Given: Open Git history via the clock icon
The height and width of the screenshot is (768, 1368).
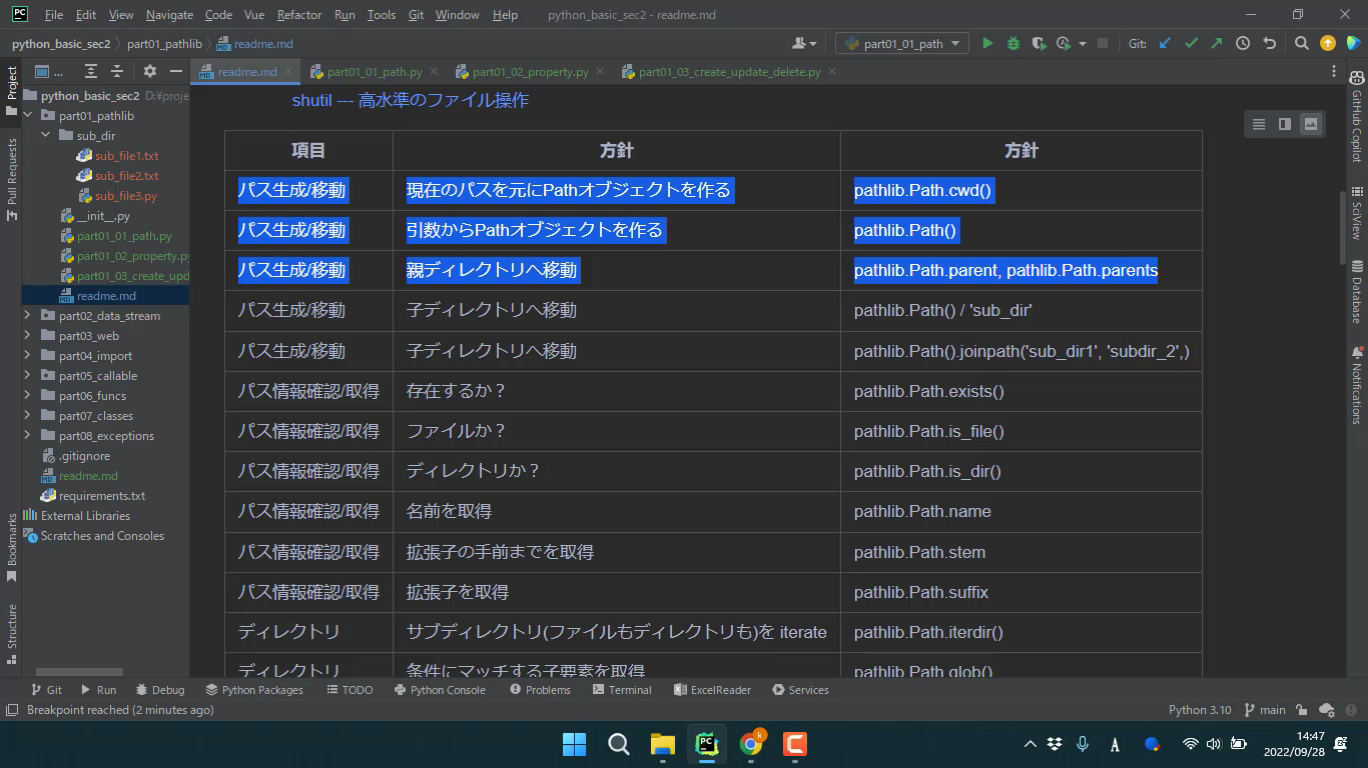Looking at the screenshot, I should (1243, 44).
